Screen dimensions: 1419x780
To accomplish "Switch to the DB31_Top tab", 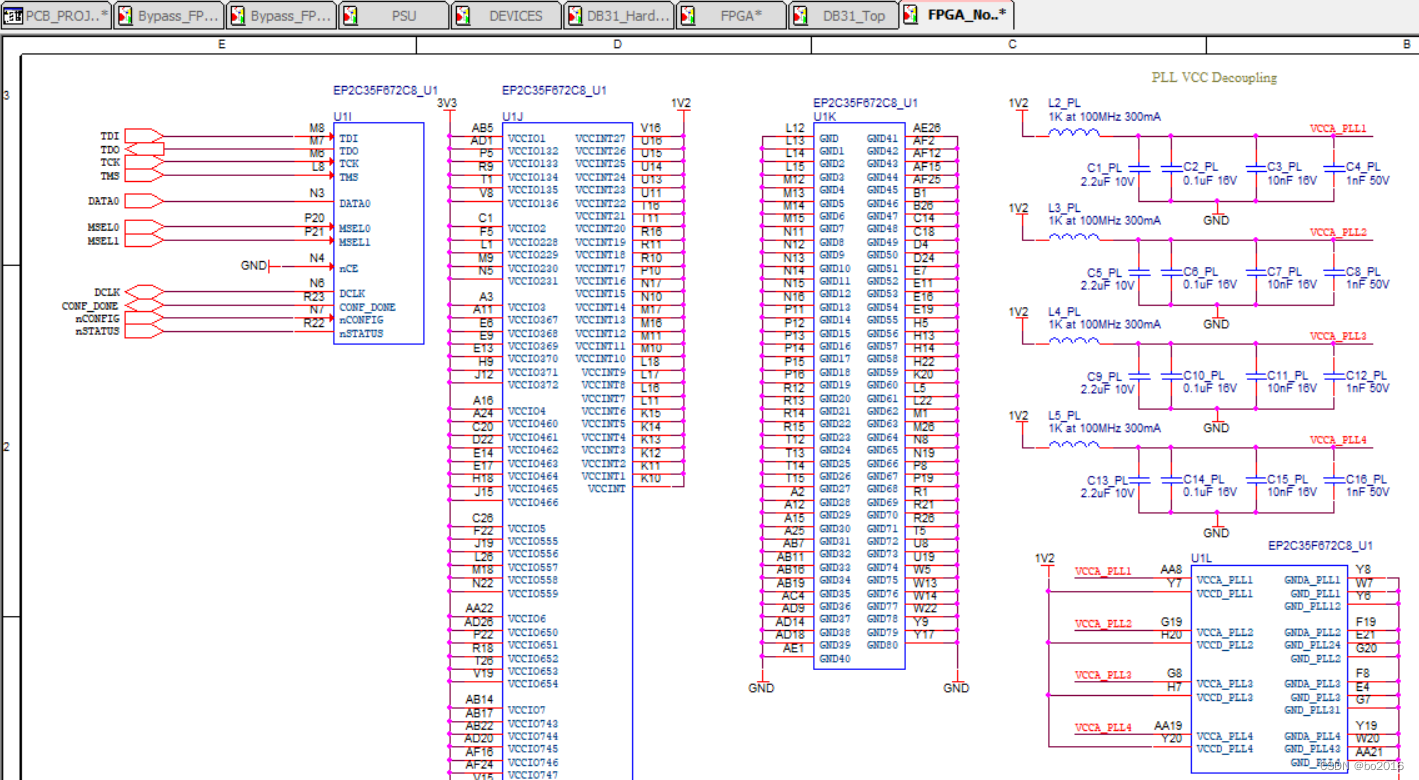I will [x=843, y=15].
